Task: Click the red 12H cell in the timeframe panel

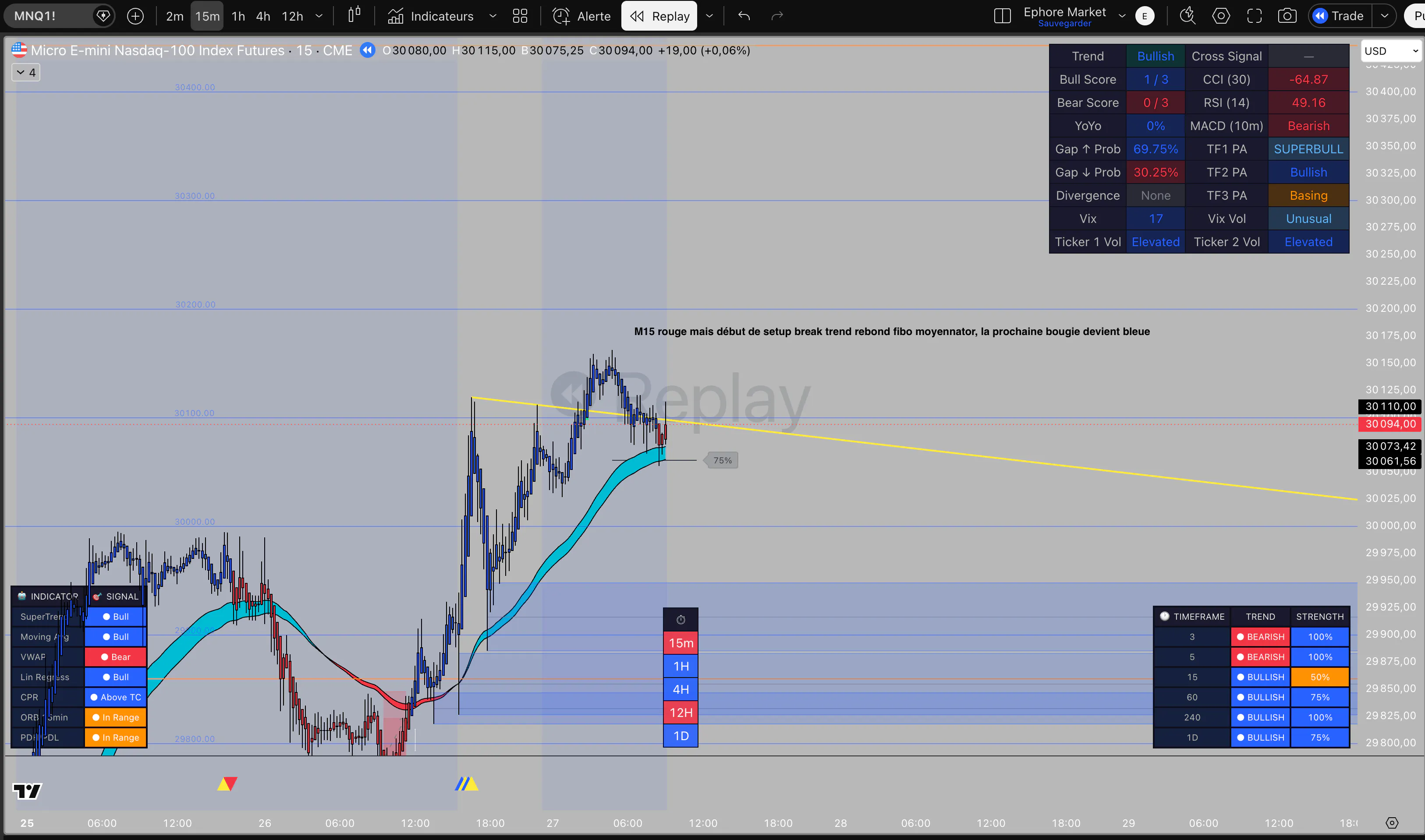Action: click(681, 713)
